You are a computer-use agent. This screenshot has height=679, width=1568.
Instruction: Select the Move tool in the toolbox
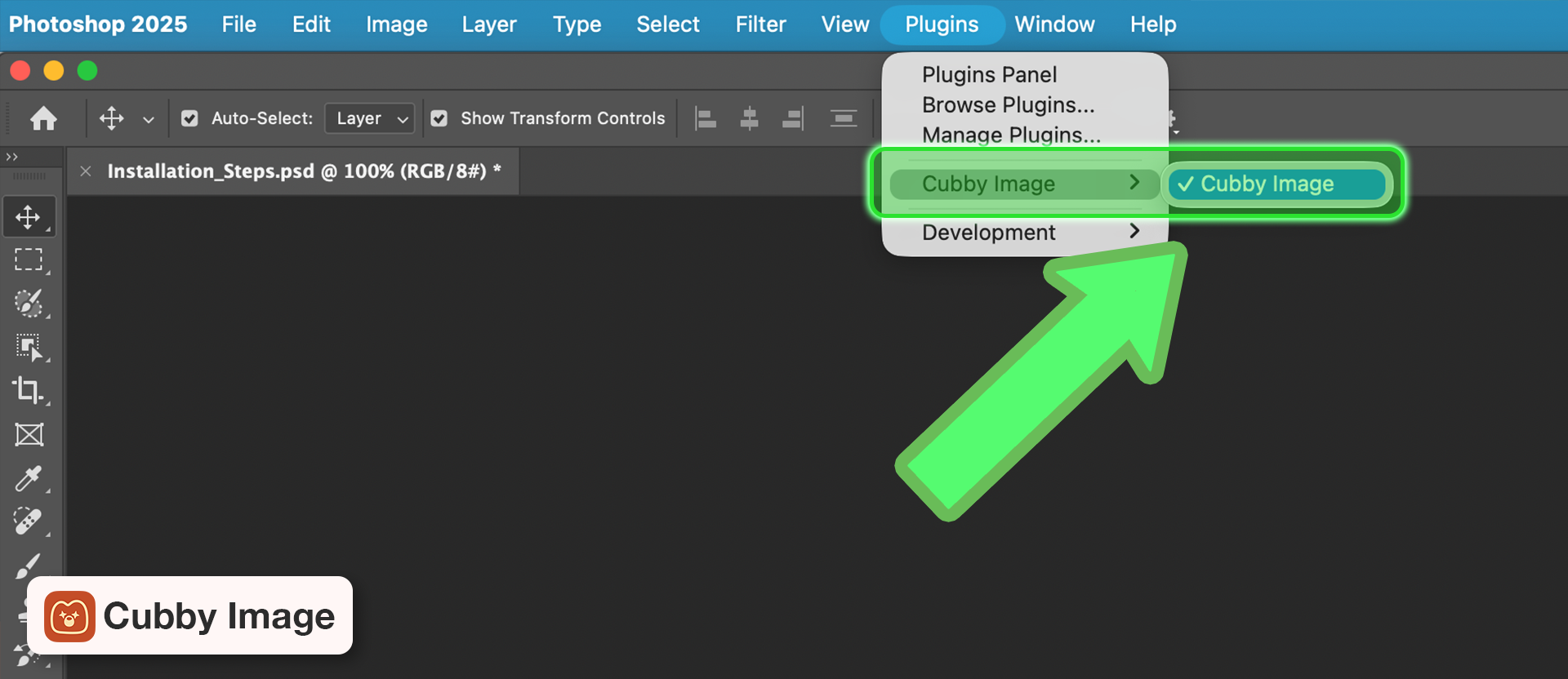click(29, 217)
